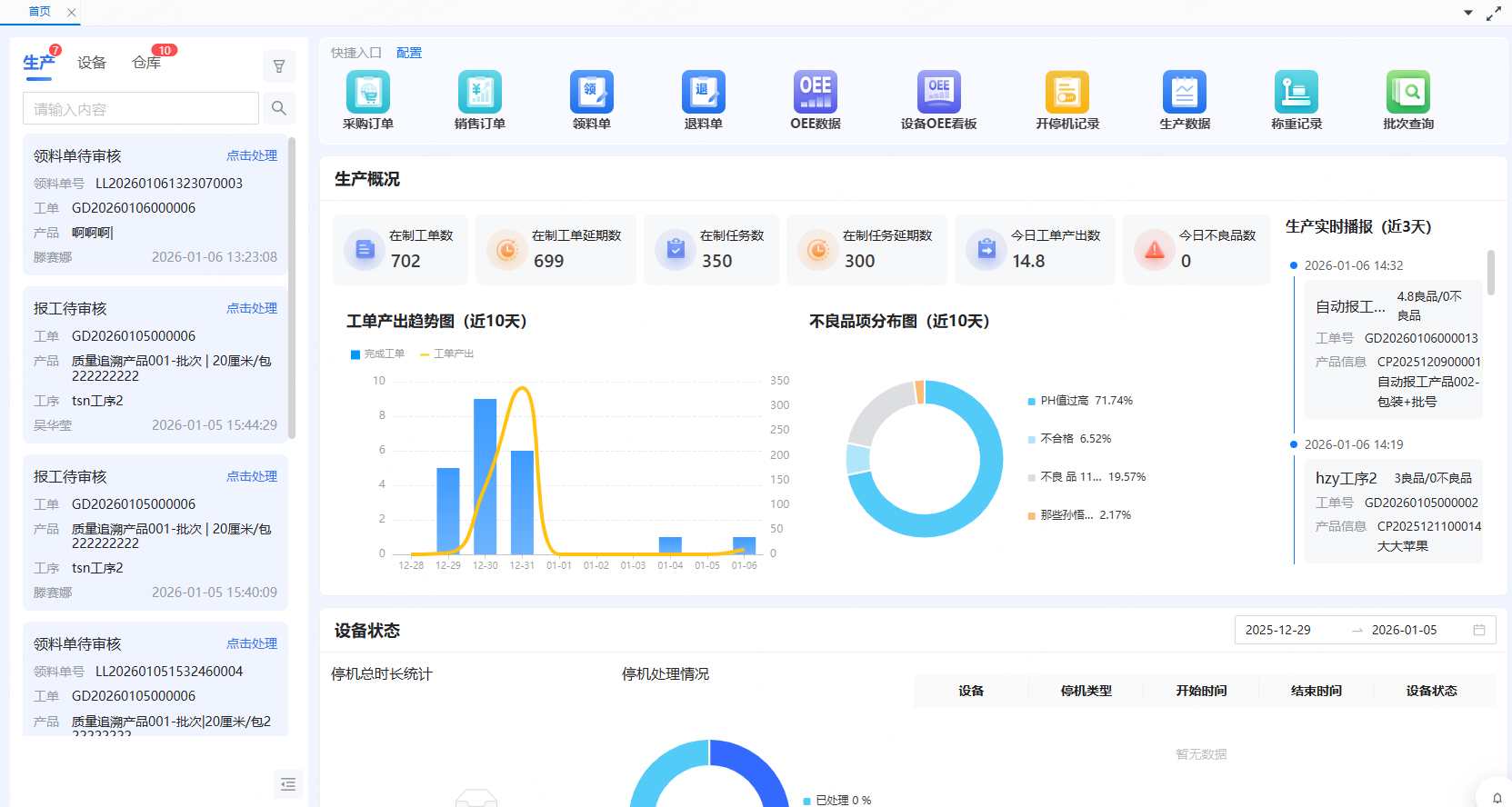The image size is (1512, 807).
Task: Open the 生产数据 shortcut icon
Action: pos(1185,92)
